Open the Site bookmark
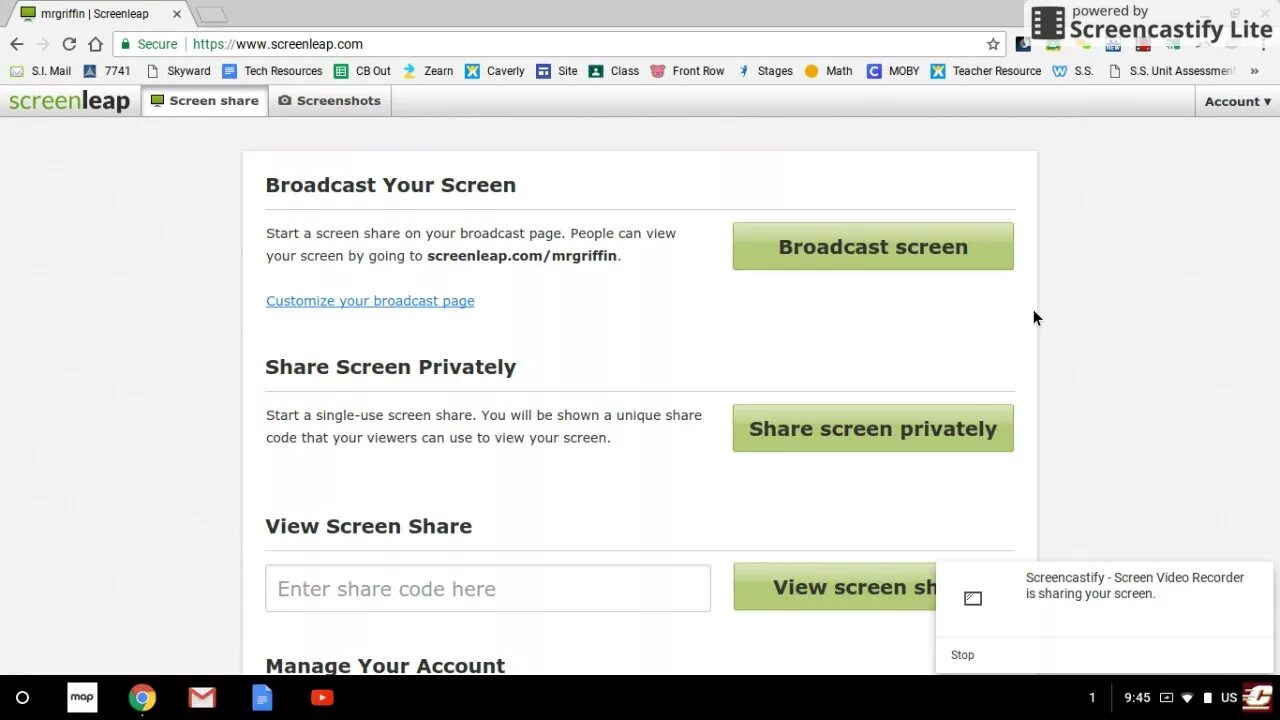 pyautogui.click(x=556, y=71)
